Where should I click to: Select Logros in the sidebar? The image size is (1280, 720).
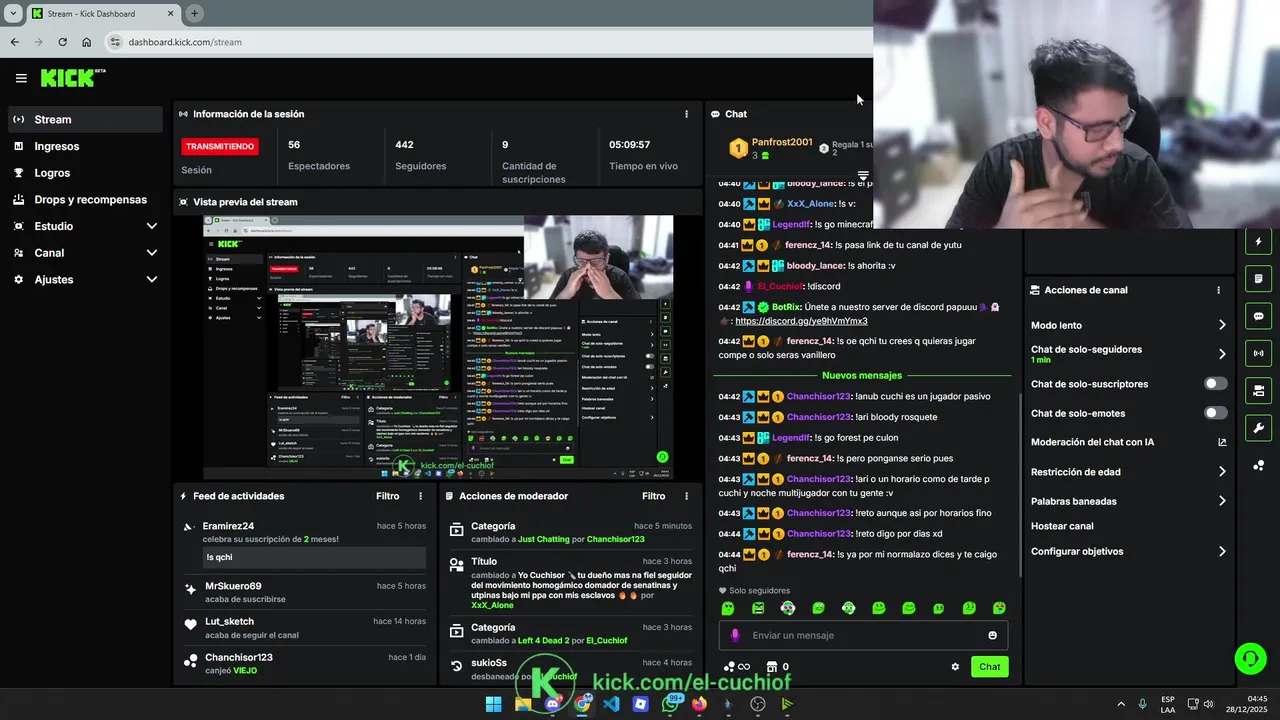85,173
